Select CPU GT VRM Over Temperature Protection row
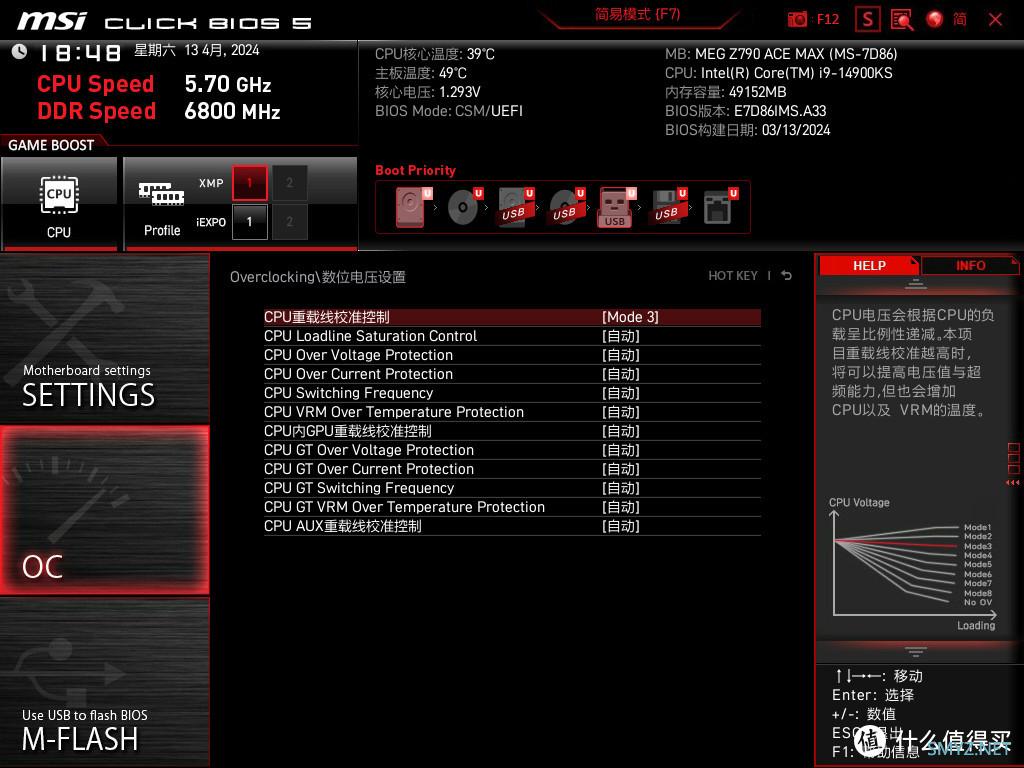The width and height of the screenshot is (1024, 768). [512, 507]
